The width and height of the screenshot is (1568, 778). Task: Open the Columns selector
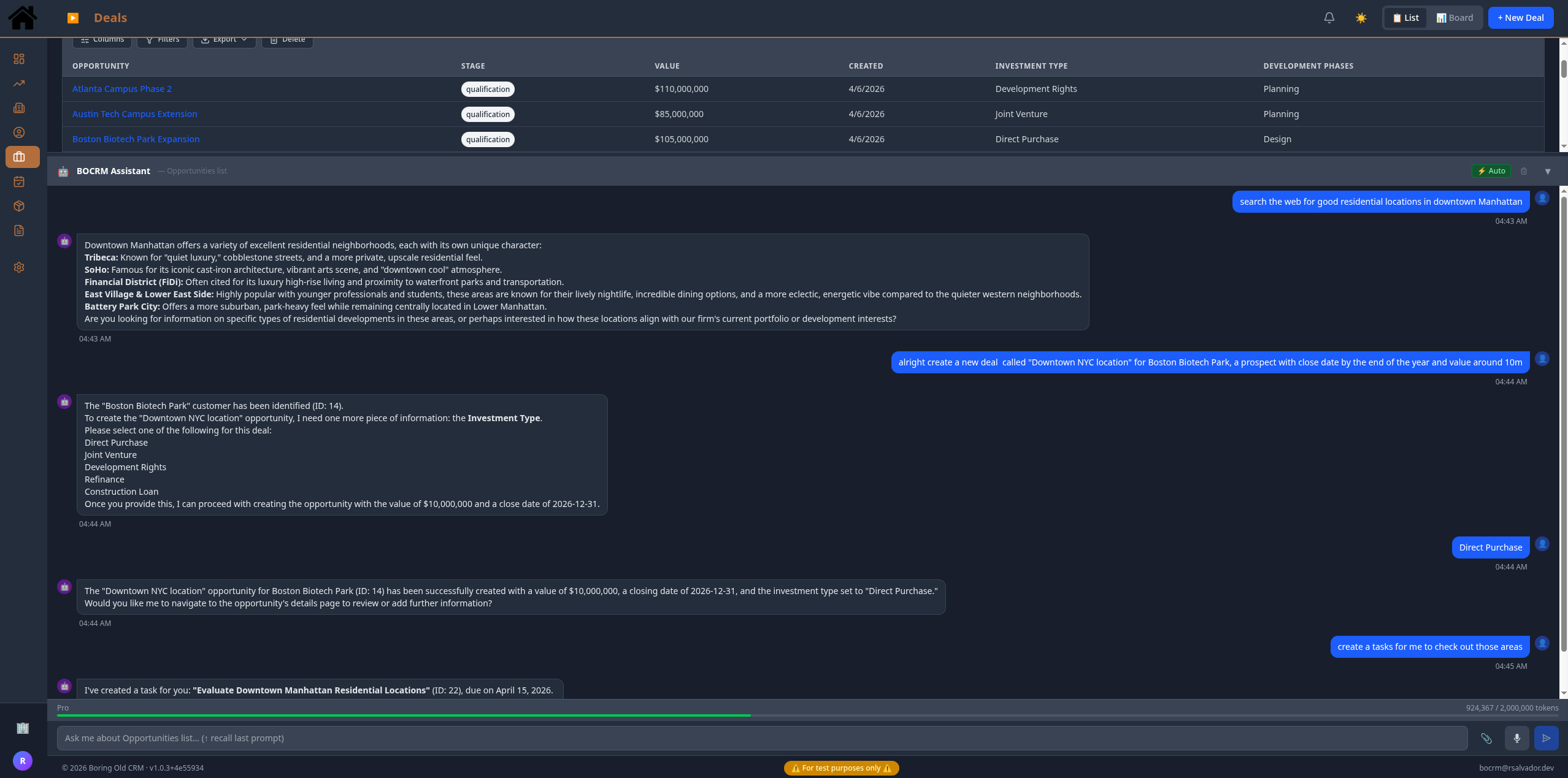point(101,39)
